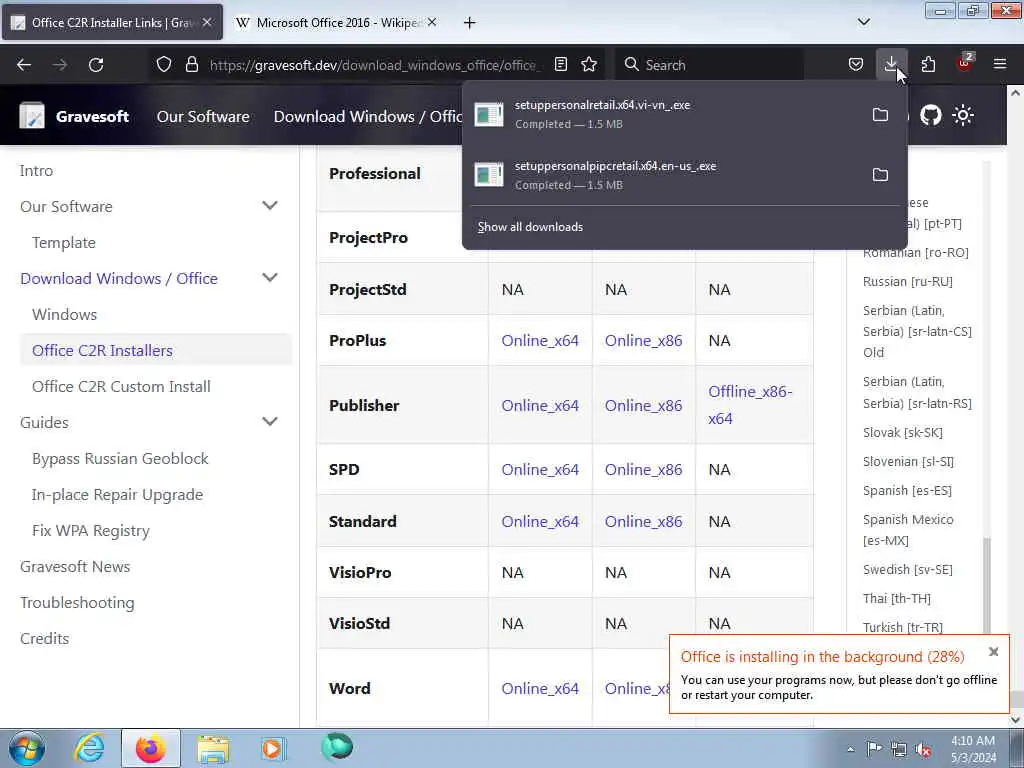Close the Office installing notification
The image size is (1024, 768).
[x=993, y=652]
